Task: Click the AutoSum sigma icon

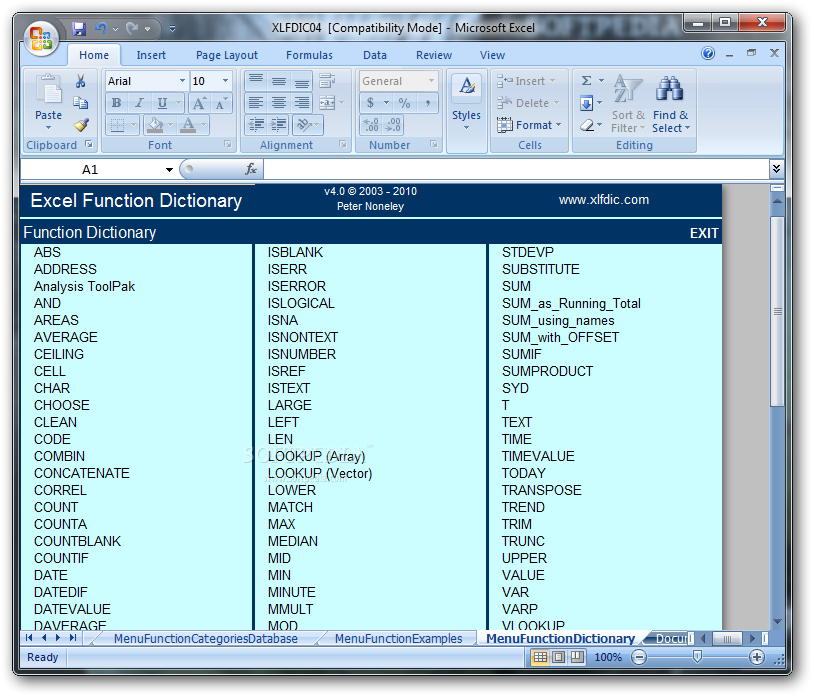Action: (x=586, y=80)
